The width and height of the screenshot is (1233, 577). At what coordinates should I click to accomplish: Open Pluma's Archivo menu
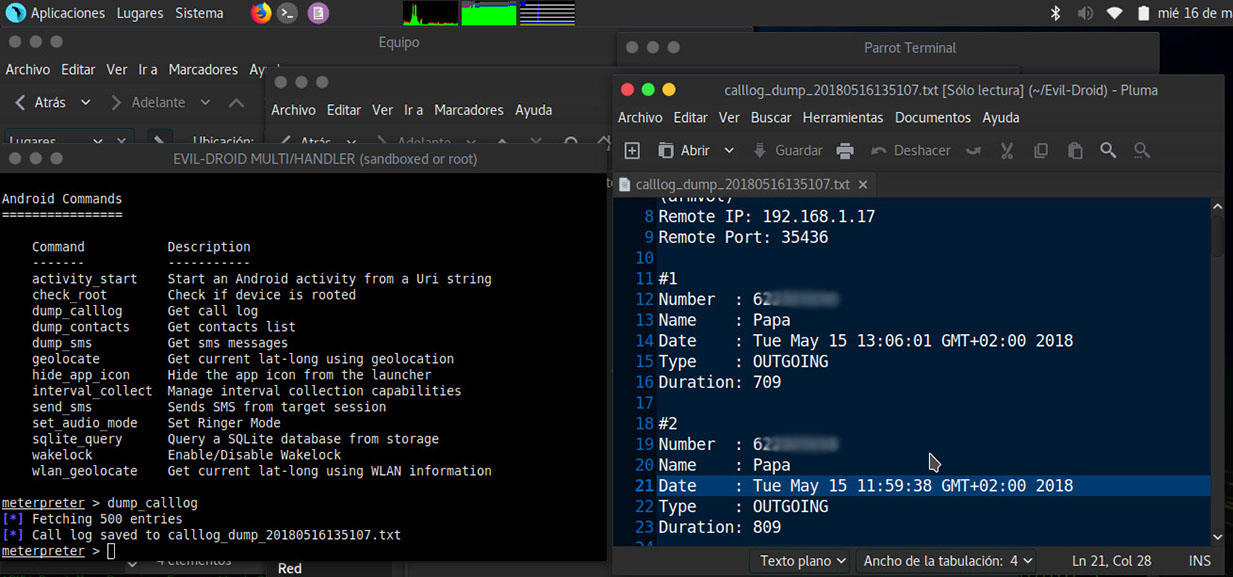point(640,117)
